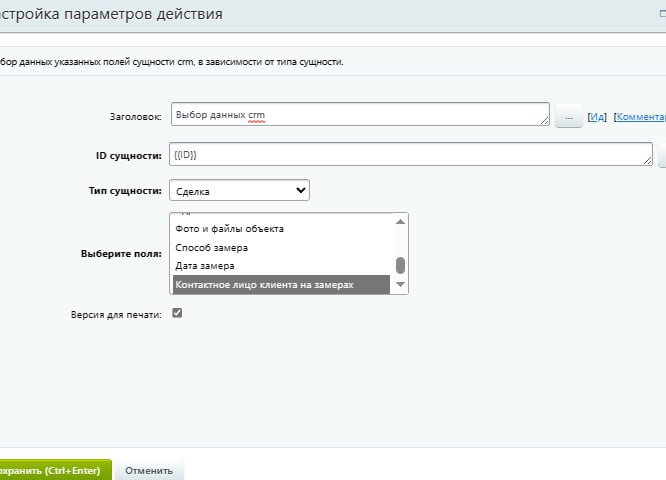
Task: Click resize handle of ID сущности field
Action: click(x=648, y=160)
